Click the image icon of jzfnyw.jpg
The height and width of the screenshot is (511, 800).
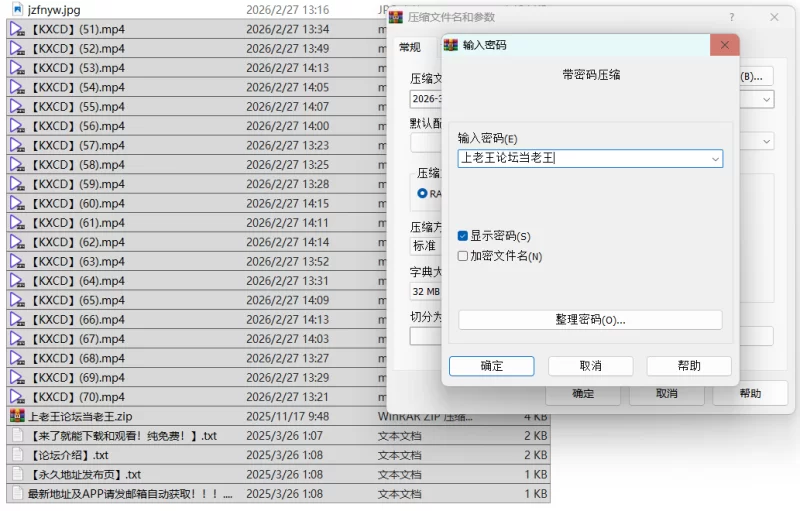pos(17,9)
